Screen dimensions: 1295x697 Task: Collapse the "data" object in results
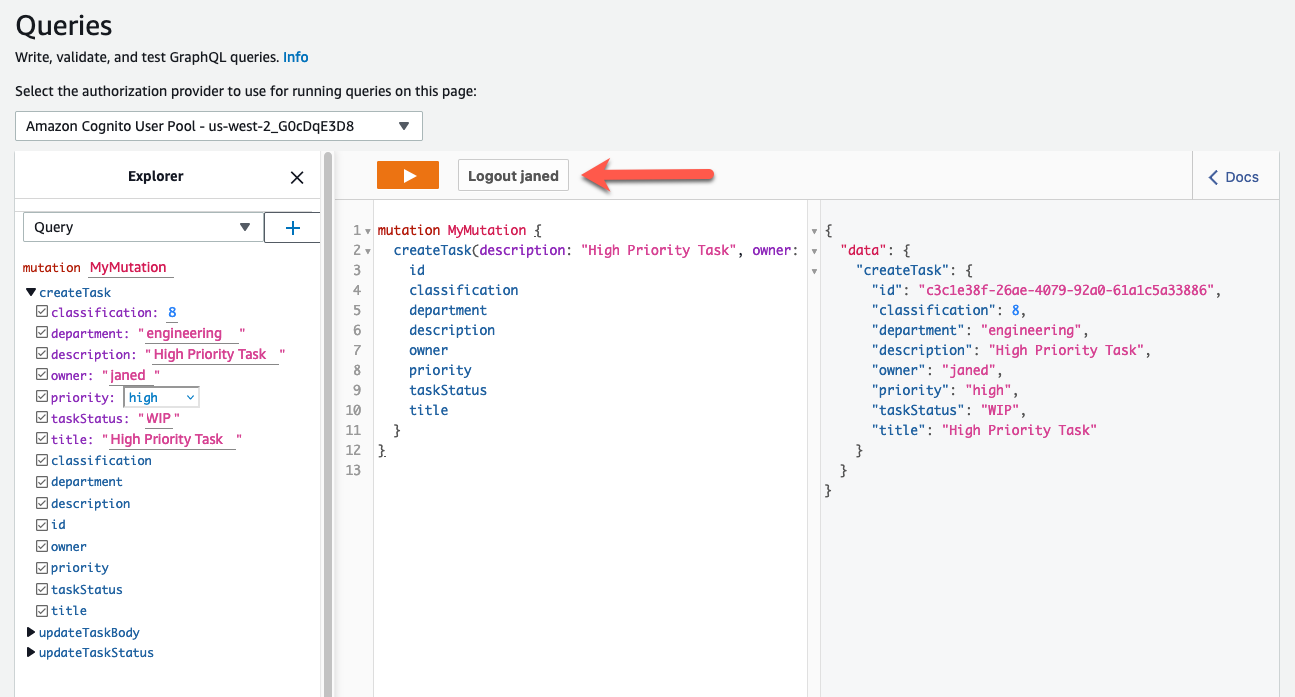814,251
